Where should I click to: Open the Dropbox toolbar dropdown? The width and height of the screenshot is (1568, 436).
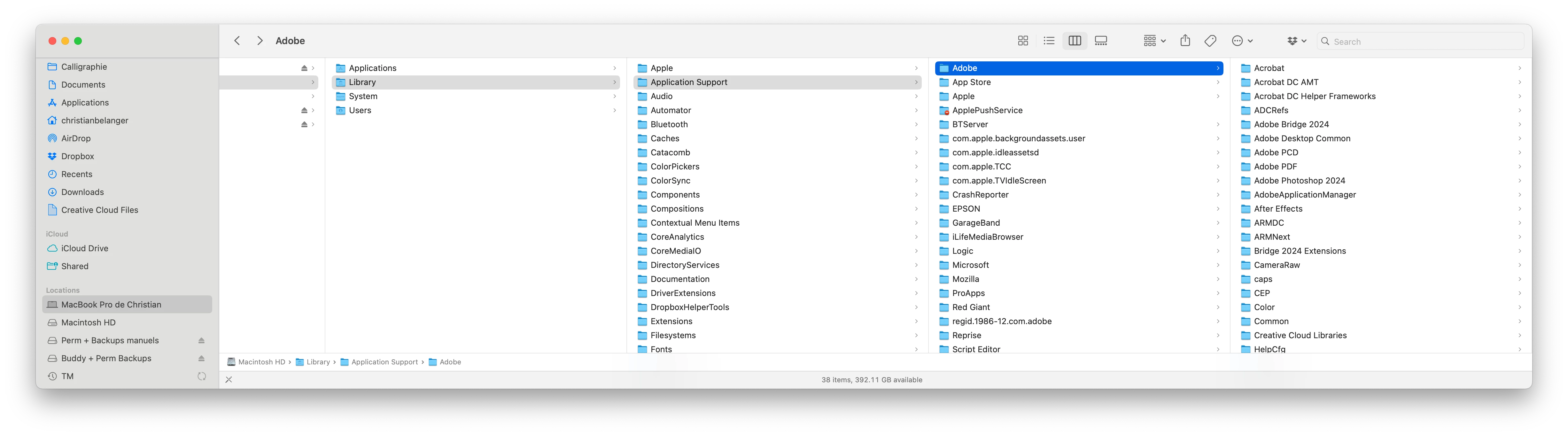pyautogui.click(x=1297, y=41)
